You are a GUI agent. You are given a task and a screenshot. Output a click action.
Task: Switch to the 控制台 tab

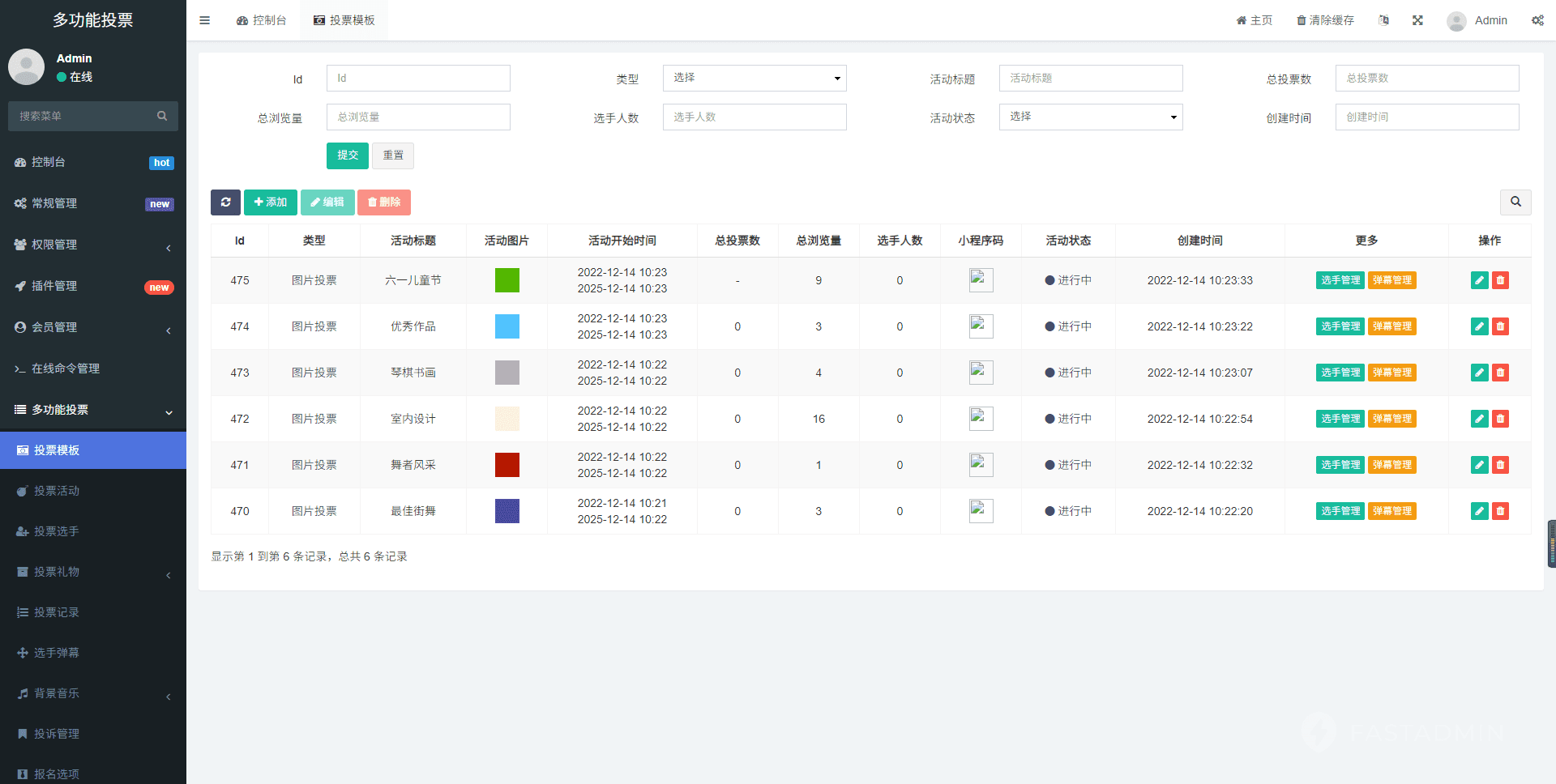point(262,20)
